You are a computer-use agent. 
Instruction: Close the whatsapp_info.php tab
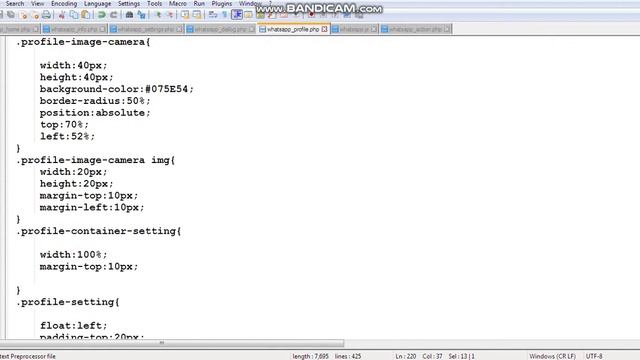pos(102,29)
